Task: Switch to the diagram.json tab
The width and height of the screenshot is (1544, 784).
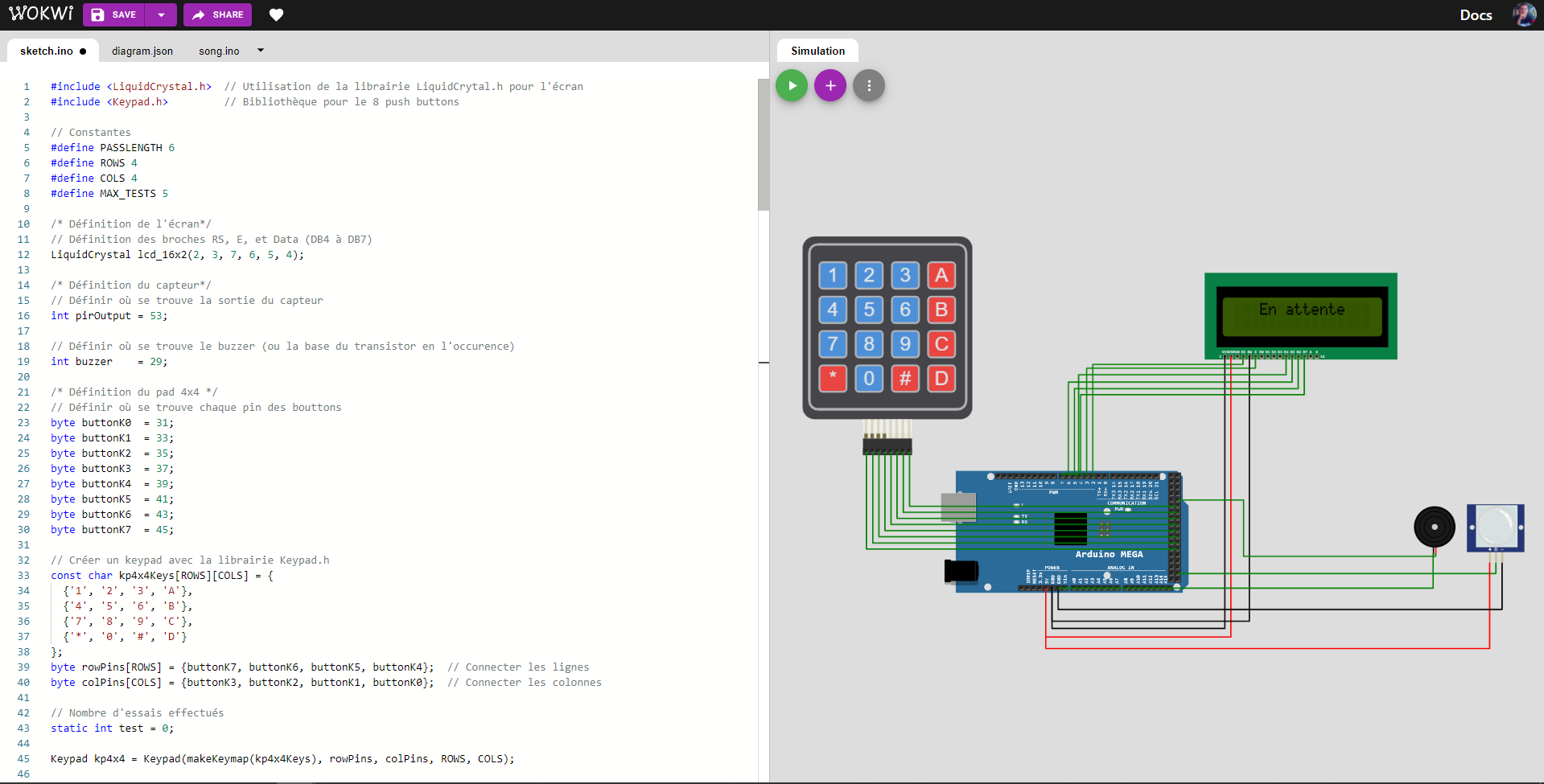Action: (x=142, y=51)
